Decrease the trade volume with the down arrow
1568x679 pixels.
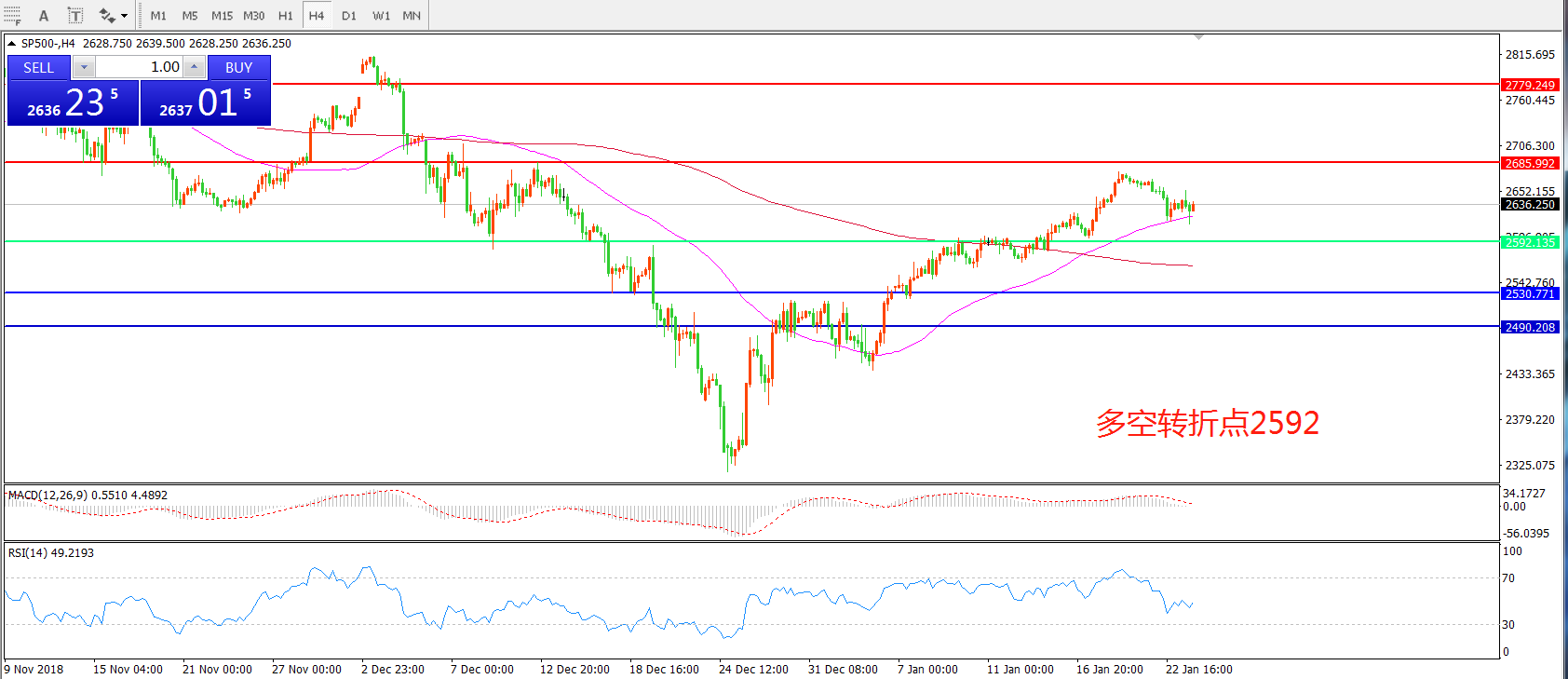click(x=84, y=67)
